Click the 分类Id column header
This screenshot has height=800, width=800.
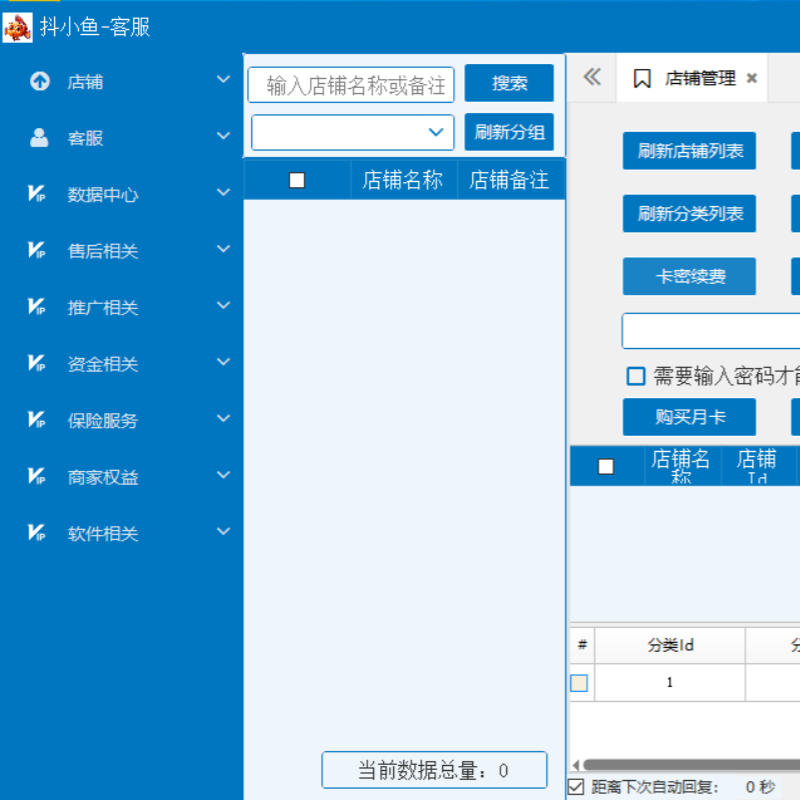[670, 645]
